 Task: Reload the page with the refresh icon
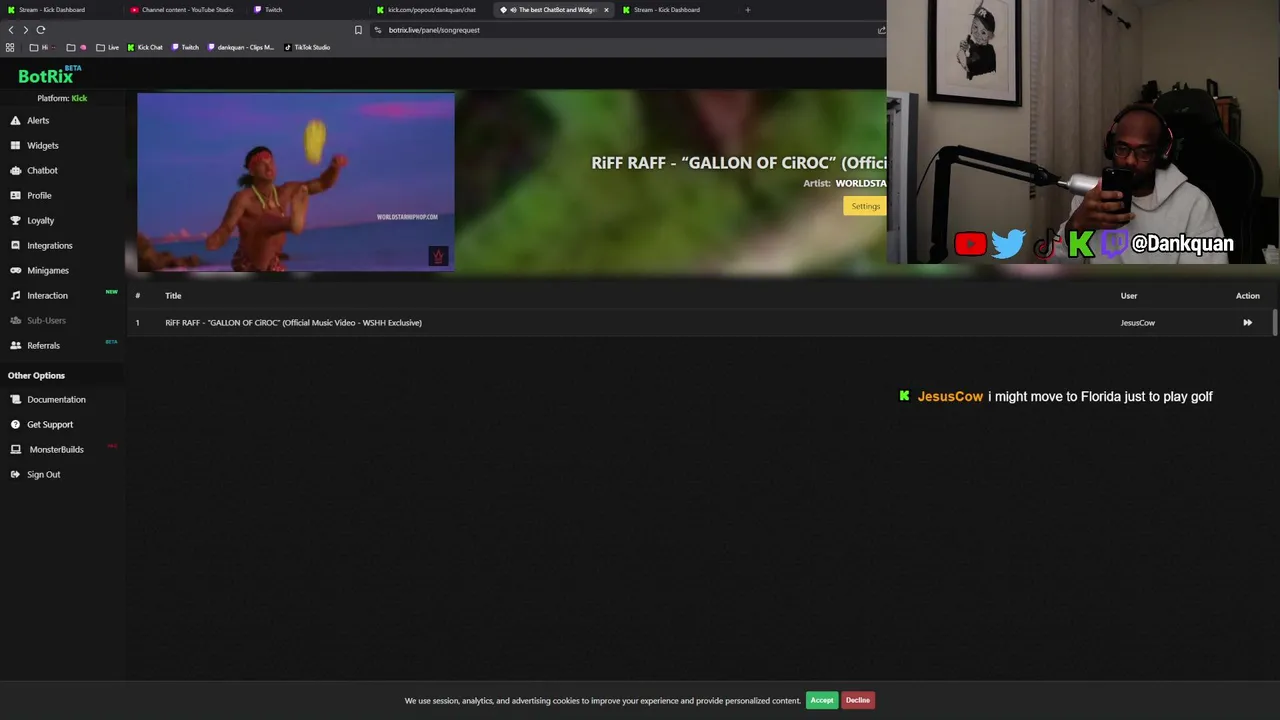40,30
